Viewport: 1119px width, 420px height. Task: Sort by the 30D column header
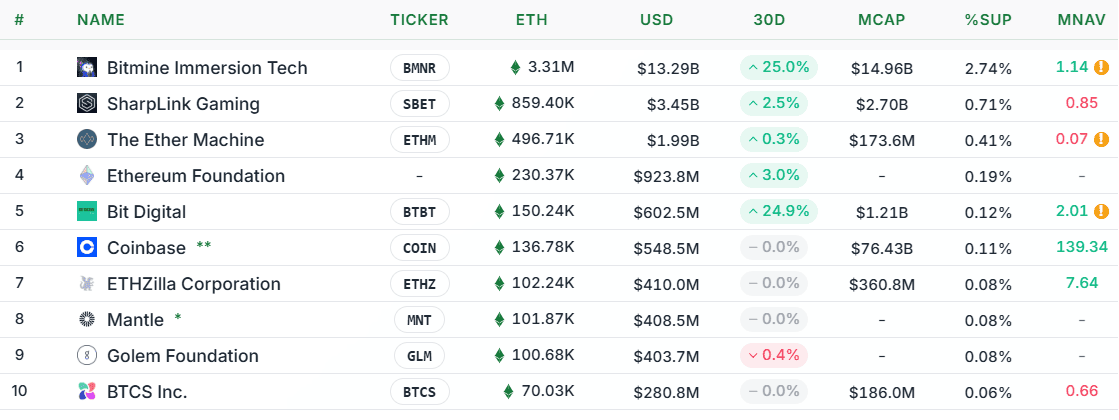pos(769,19)
